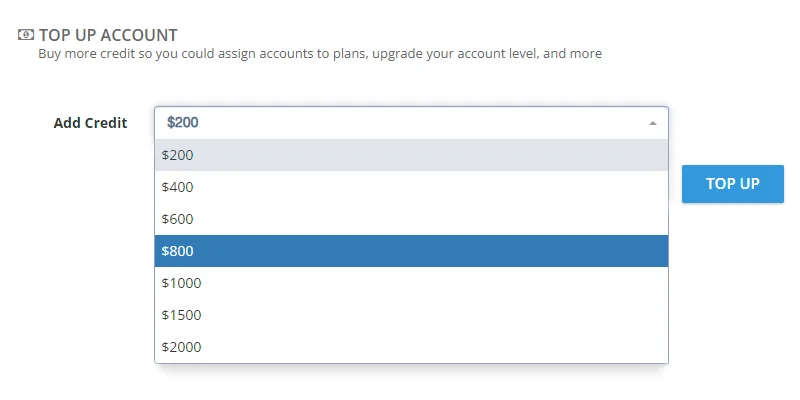Click the 'and more' text ending the description
800x400 pixels.
coord(572,53)
